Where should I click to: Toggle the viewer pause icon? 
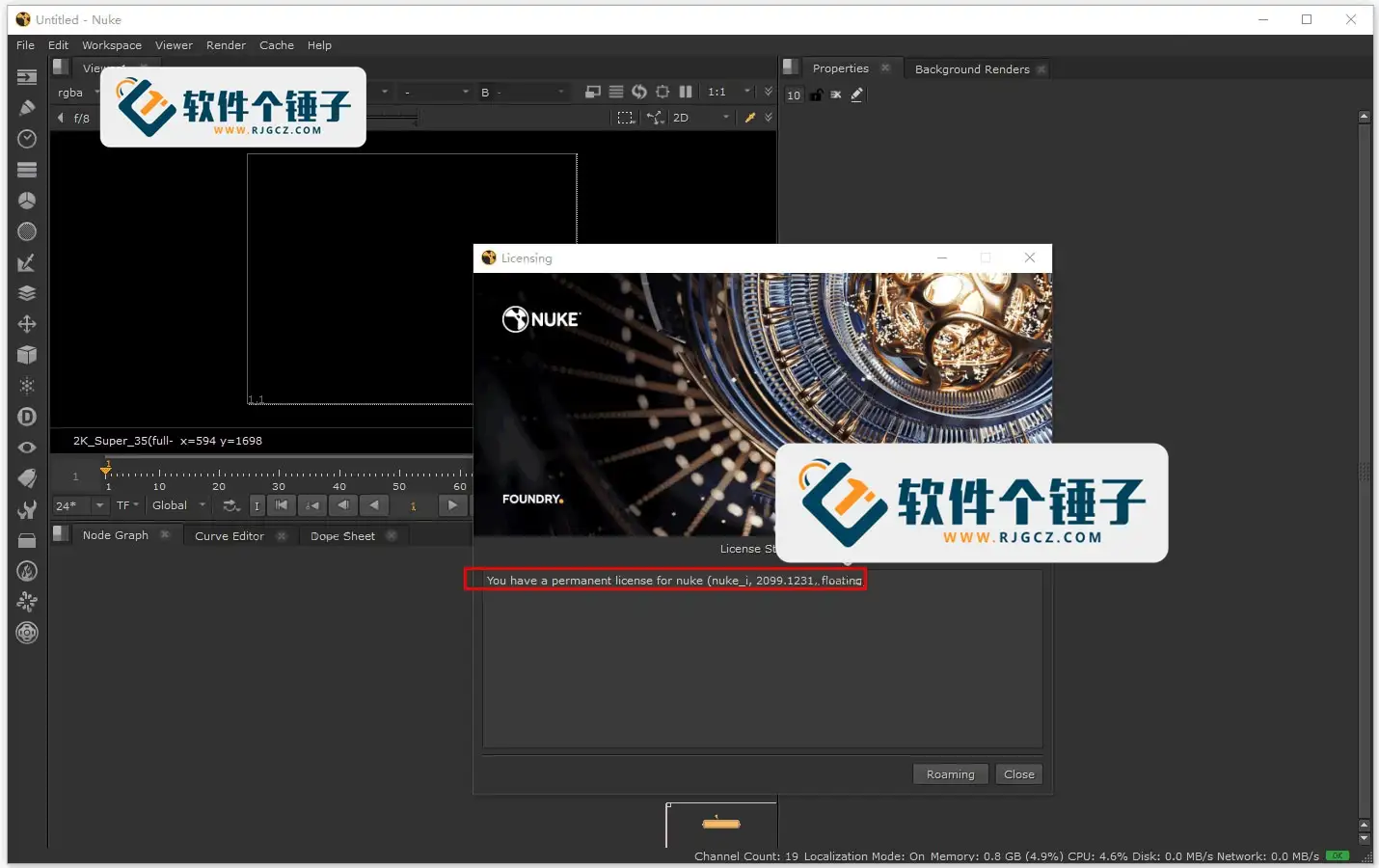(x=686, y=92)
